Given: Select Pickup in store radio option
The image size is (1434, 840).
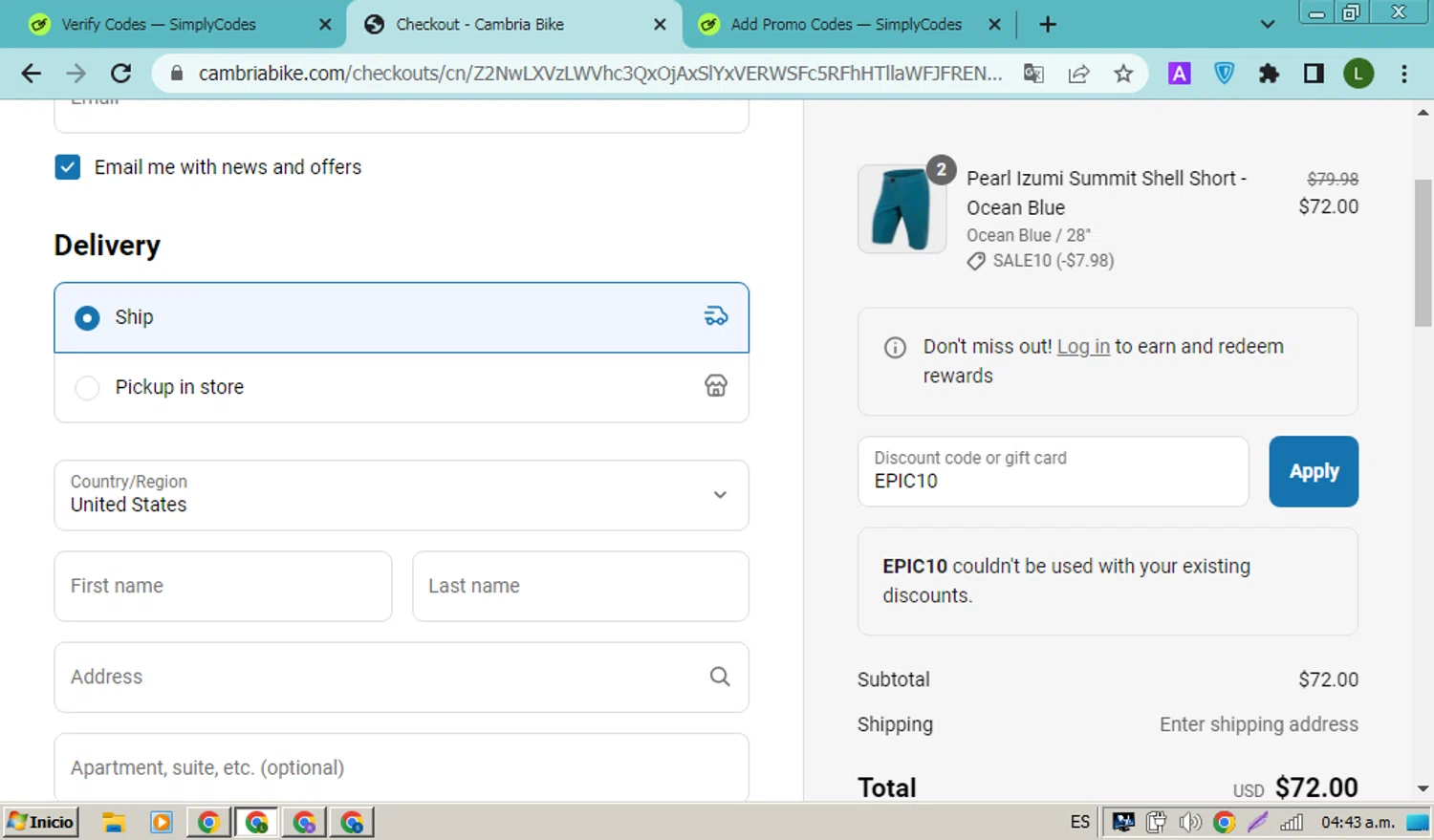Looking at the screenshot, I should 87,388.
